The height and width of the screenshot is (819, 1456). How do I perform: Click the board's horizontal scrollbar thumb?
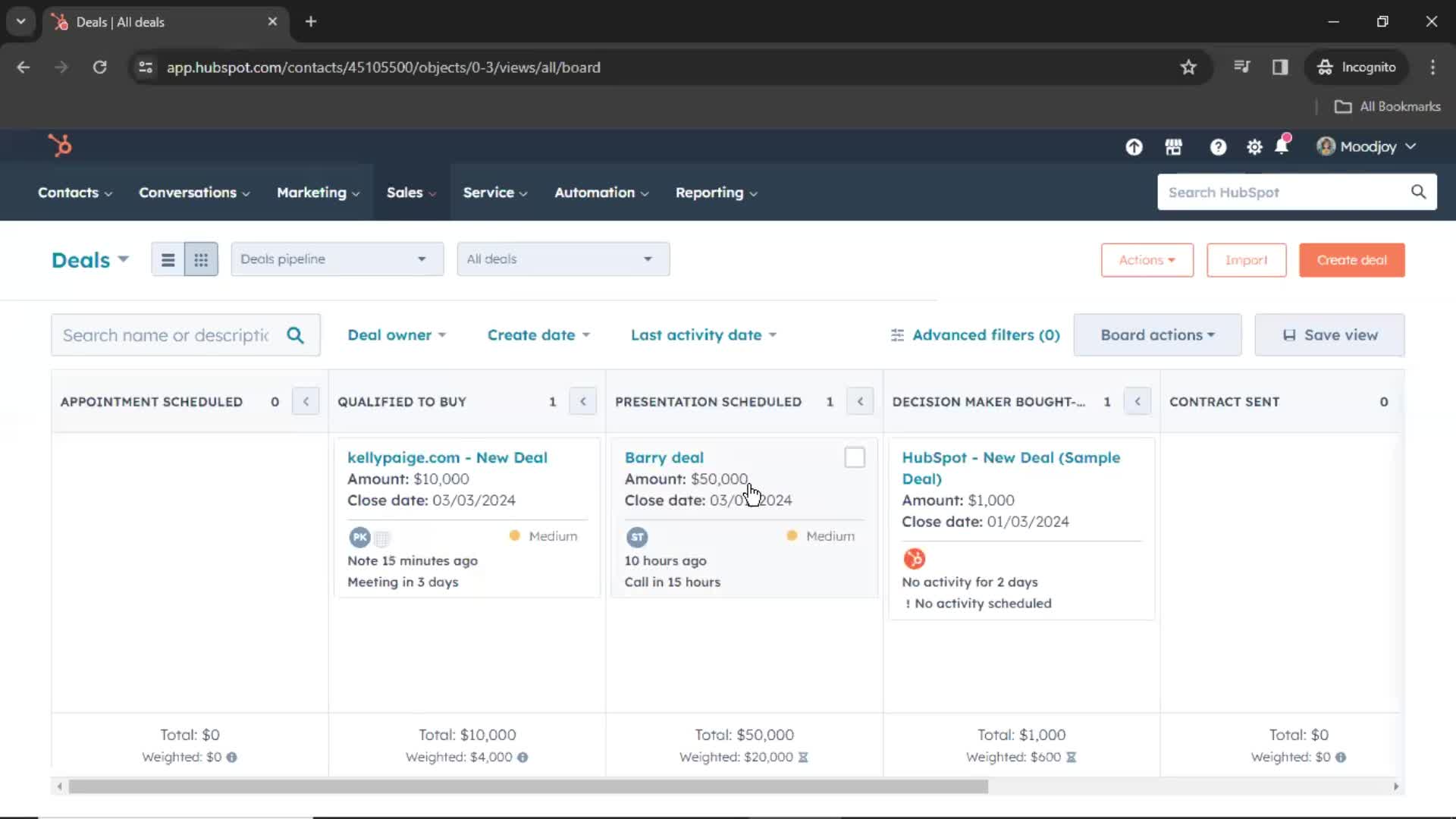(x=529, y=786)
